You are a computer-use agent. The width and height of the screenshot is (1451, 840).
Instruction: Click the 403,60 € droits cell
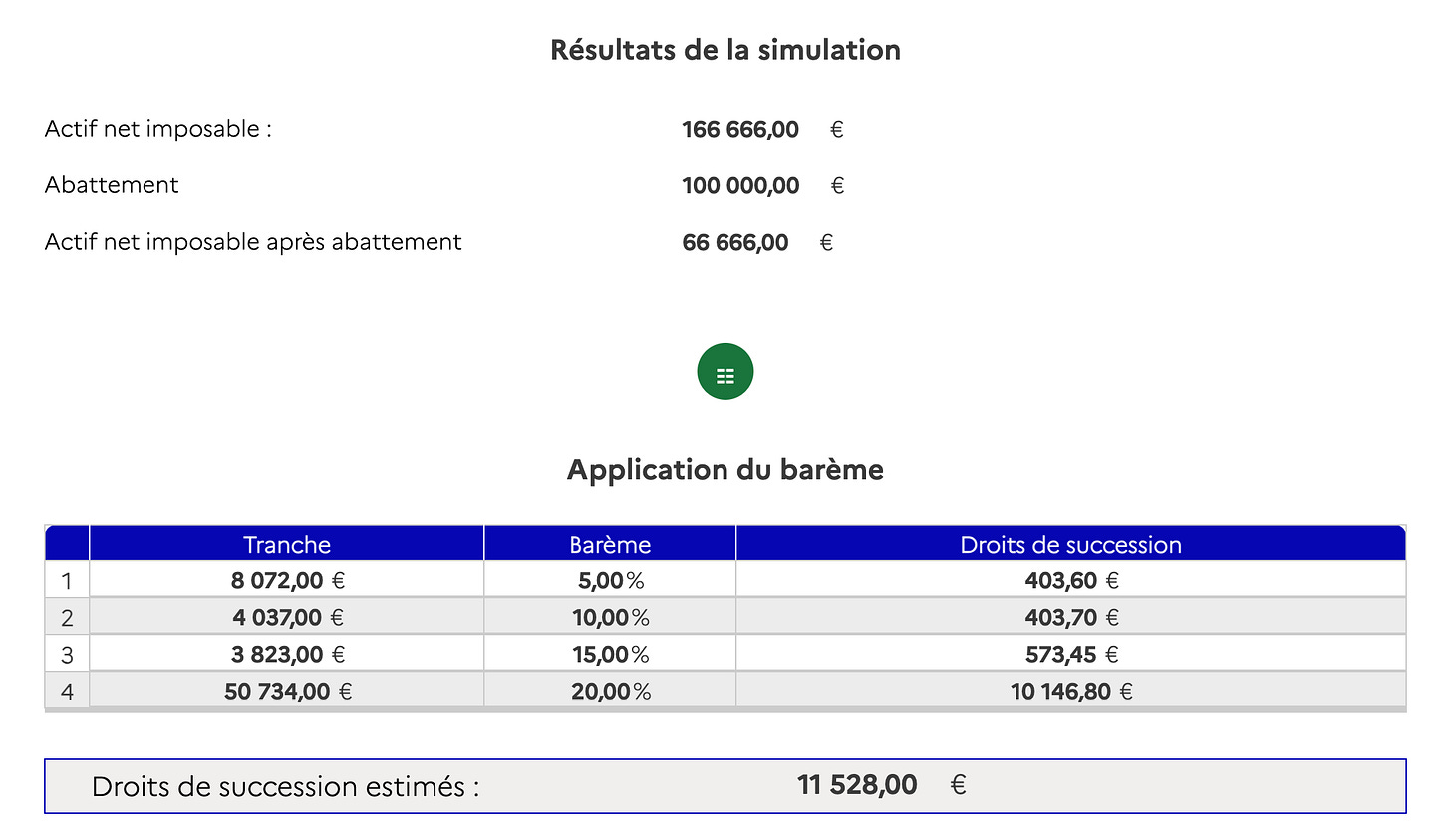coord(1071,580)
